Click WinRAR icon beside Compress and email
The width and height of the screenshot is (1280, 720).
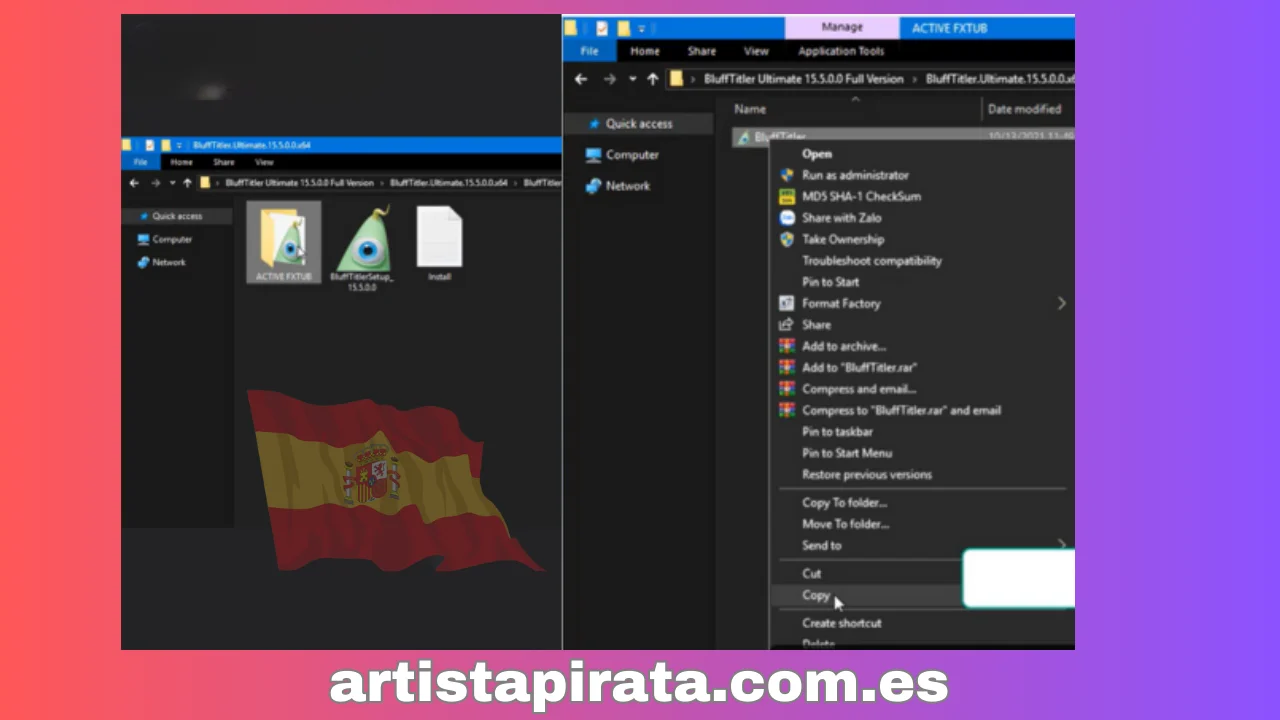[x=787, y=389]
